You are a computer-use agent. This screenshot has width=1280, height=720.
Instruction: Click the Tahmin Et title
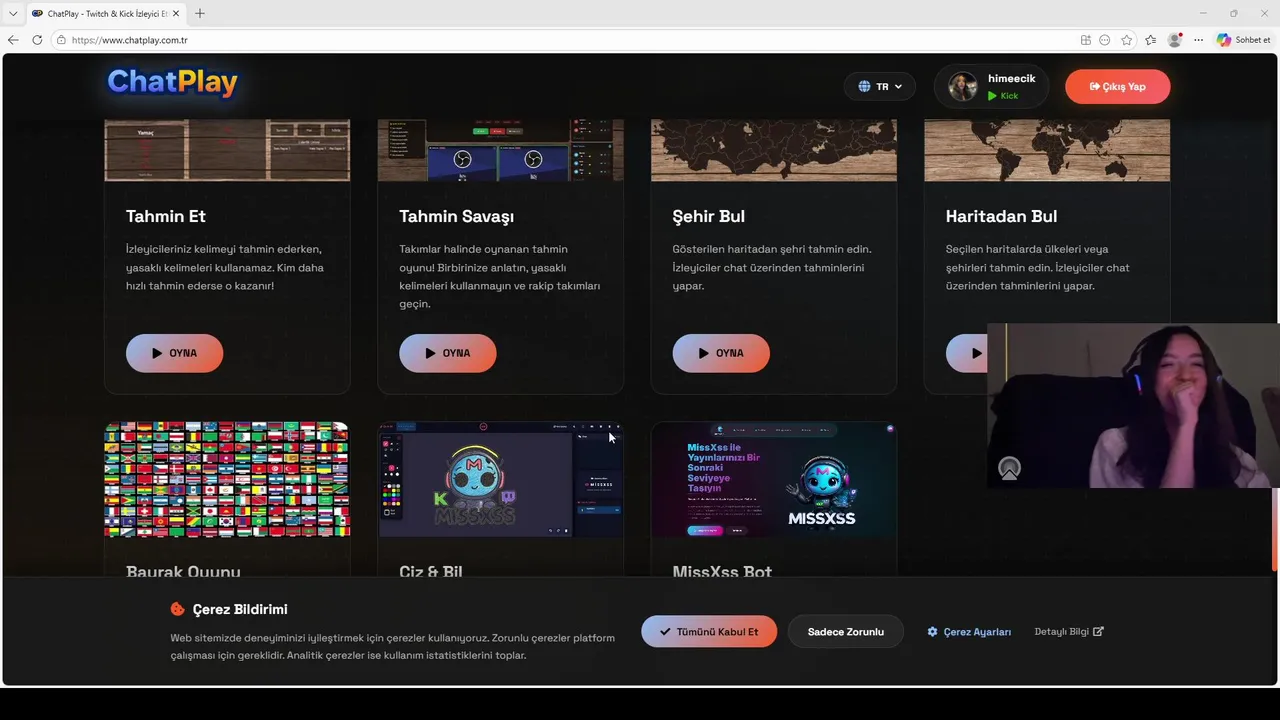coord(166,216)
